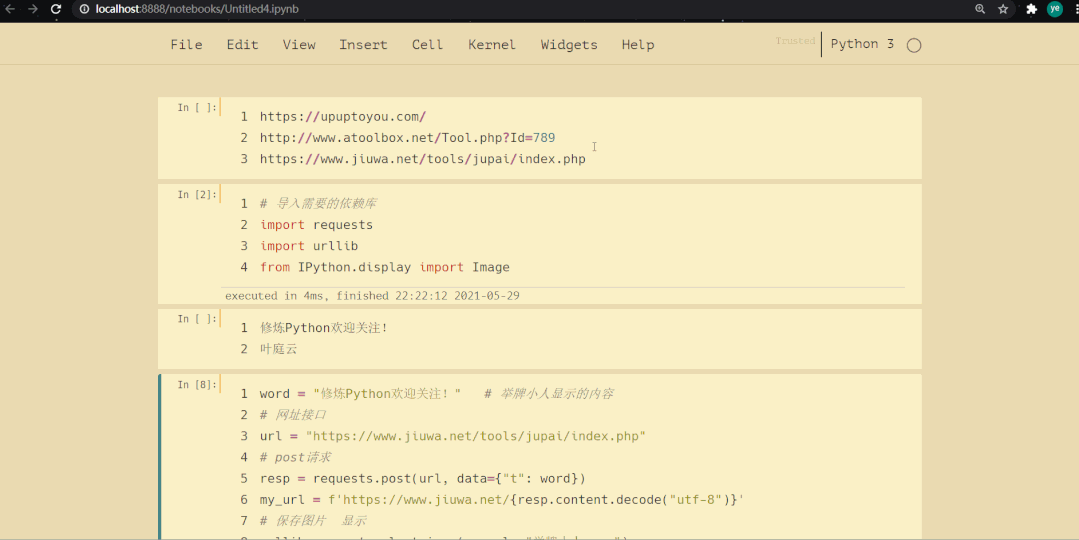Click the browser forward arrow
1079x540 pixels.
click(x=32, y=9)
